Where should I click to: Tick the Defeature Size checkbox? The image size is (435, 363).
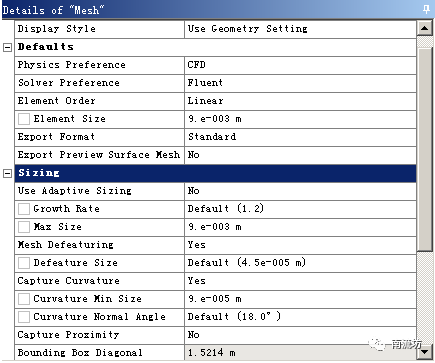click(x=24, y=263)
